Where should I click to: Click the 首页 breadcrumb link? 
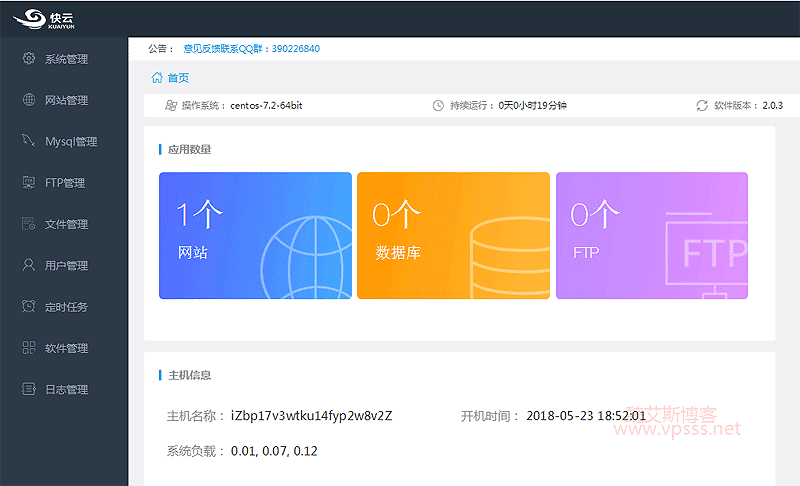[178, 78]
